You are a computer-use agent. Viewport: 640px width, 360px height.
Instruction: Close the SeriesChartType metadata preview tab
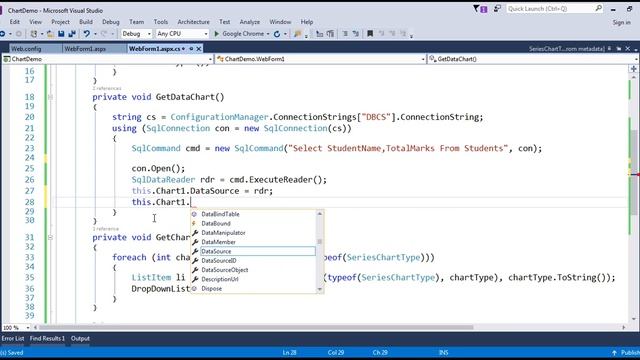(628, 49)
